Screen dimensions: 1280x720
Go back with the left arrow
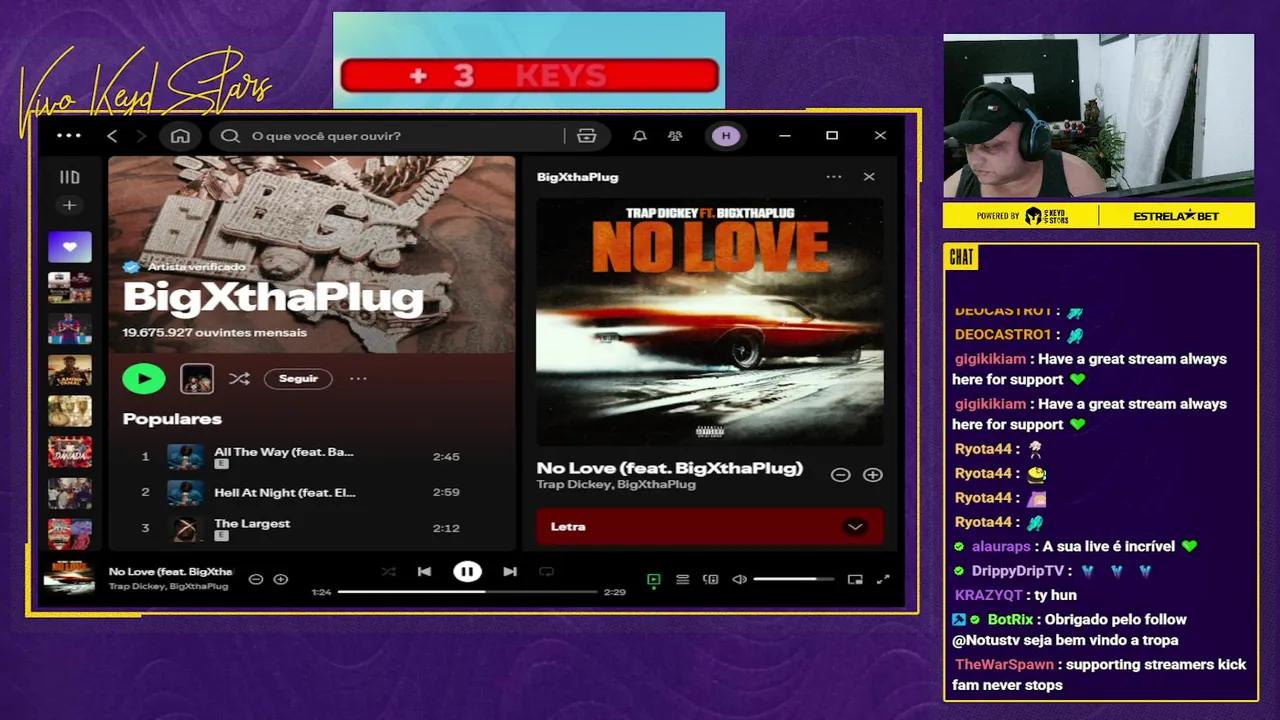pos(112,135)
